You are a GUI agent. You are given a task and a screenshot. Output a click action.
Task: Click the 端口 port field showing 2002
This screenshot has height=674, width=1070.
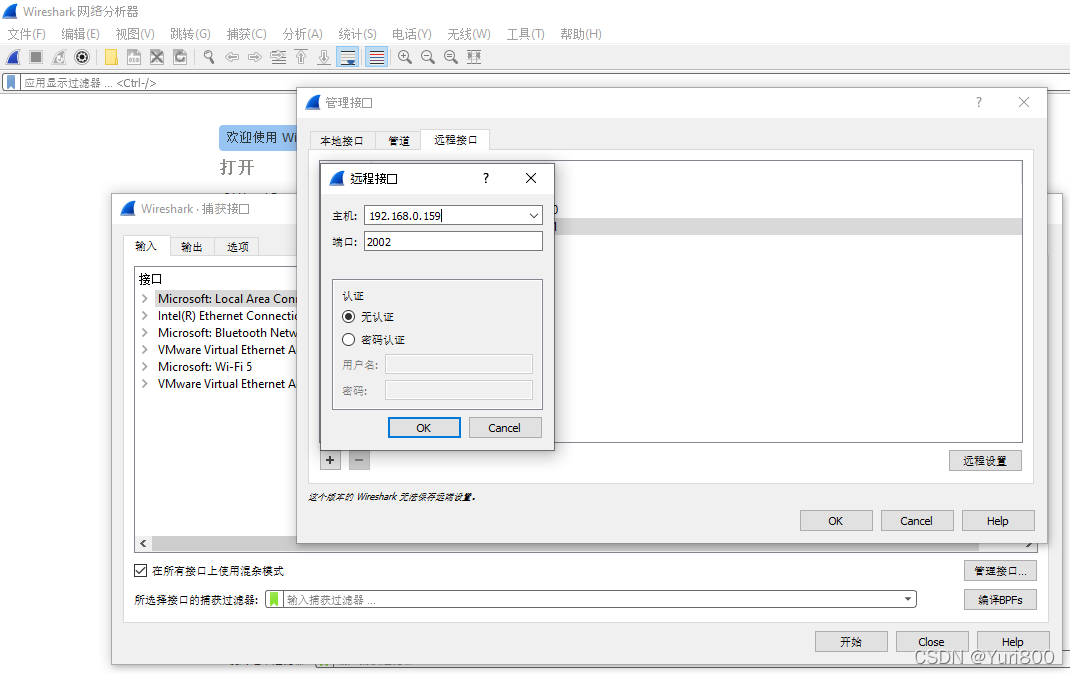click(x=453, y=241)
